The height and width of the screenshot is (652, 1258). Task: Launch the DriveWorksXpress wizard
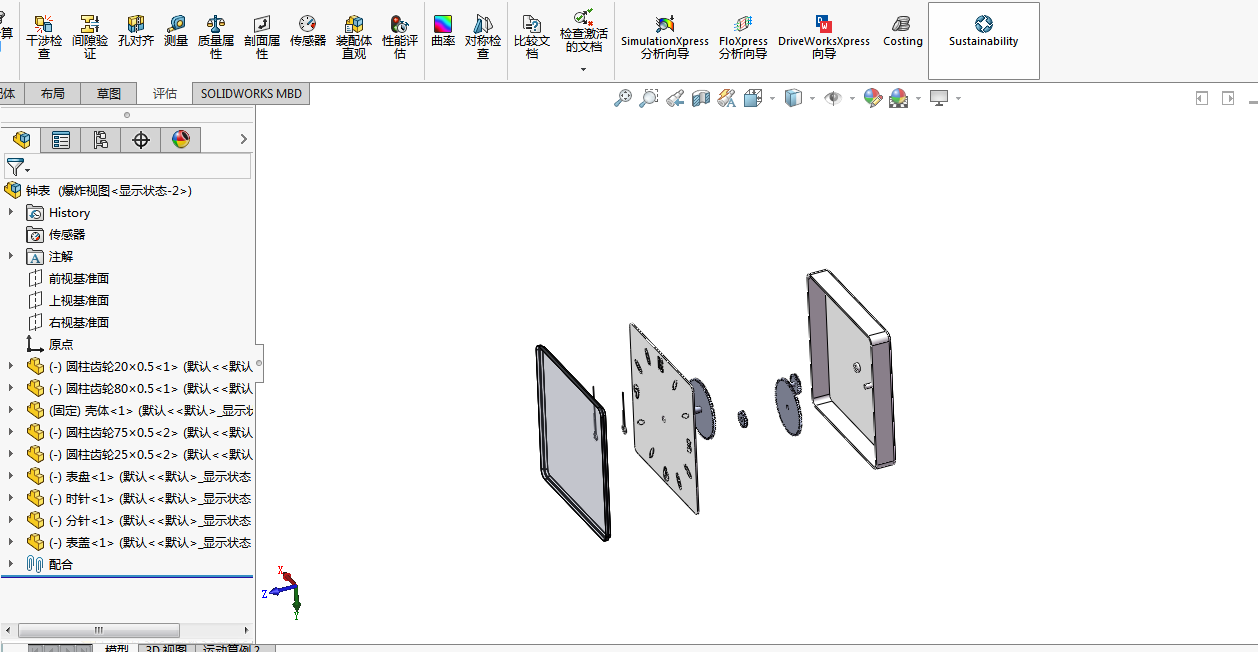coord(824,37)
